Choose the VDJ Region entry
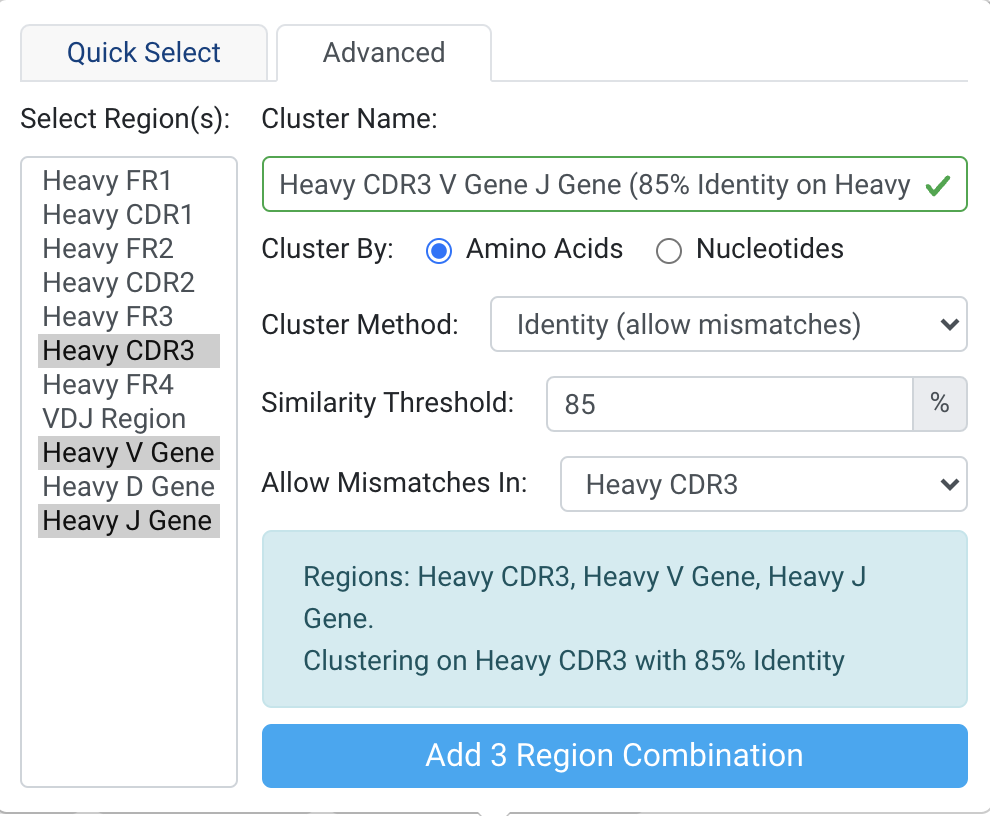 114,419
